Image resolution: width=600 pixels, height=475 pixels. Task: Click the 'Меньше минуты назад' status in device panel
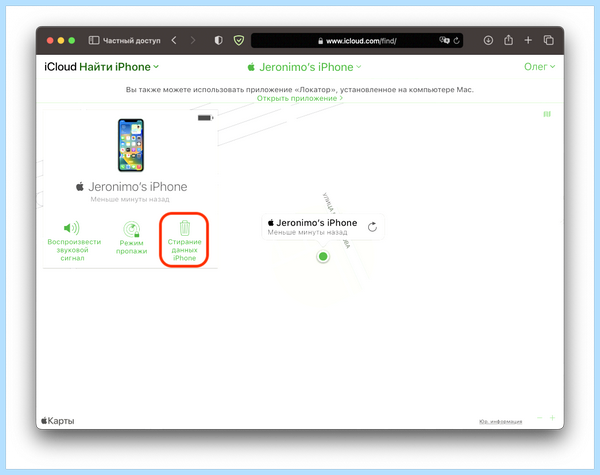[130, 199]
